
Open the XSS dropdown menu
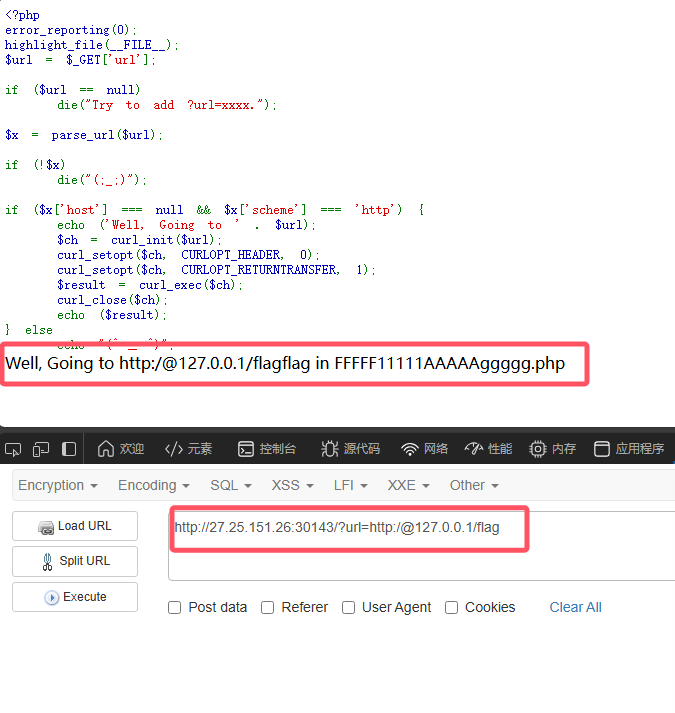point(292,485)
